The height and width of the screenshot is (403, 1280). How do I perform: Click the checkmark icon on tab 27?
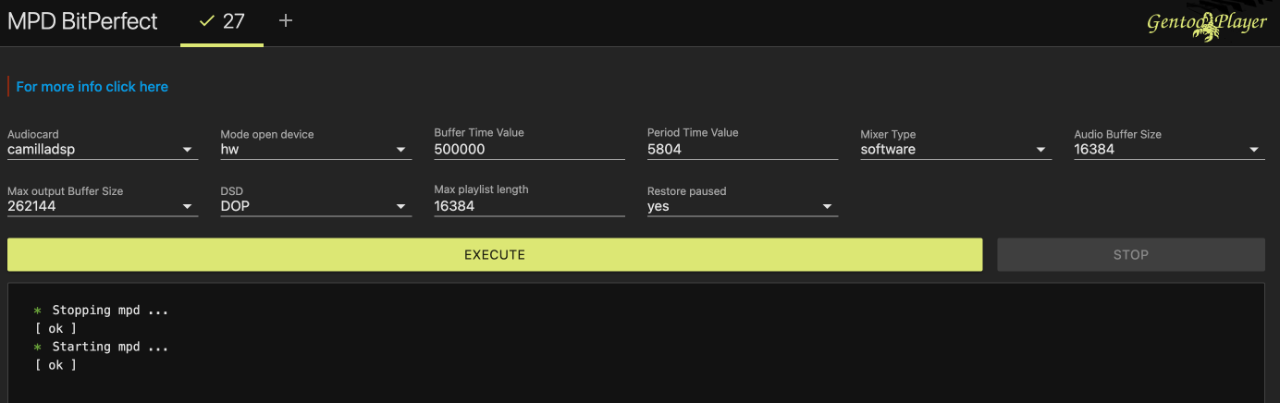coord(207,22)
